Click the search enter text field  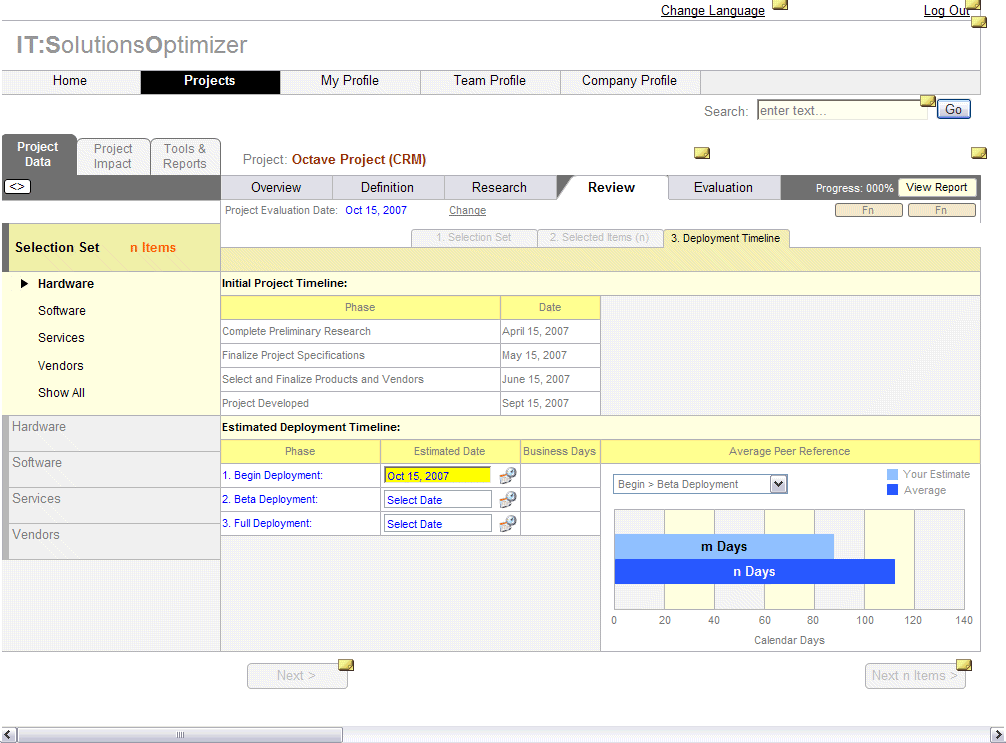pos(842,110)
